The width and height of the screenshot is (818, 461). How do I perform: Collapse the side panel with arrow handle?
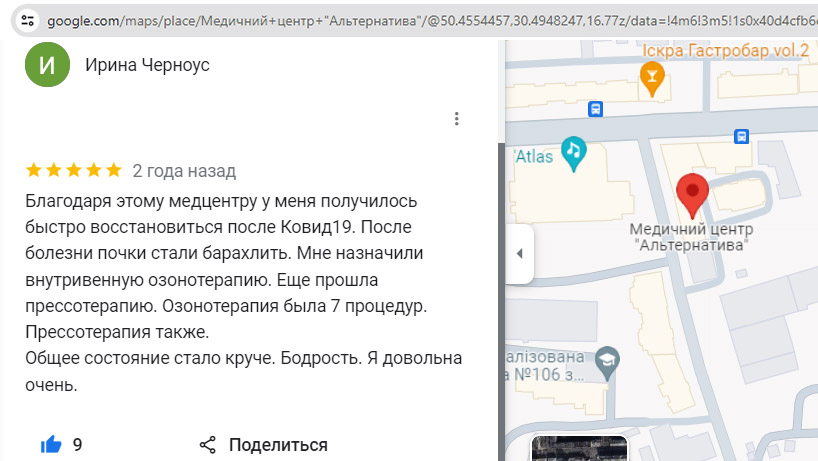[519, 254]
